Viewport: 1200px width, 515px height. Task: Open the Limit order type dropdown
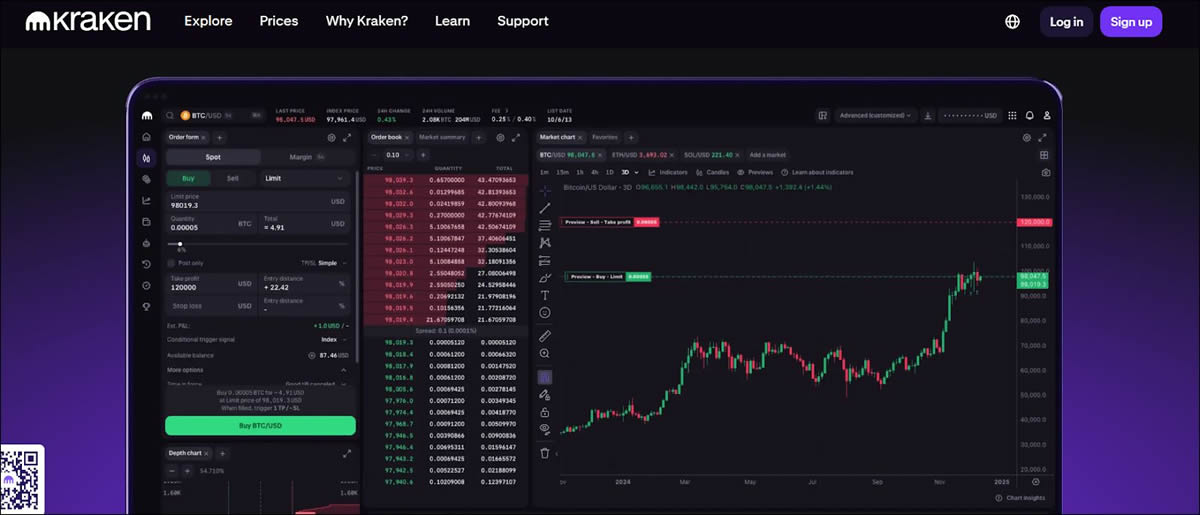click(x=304, y=178)
